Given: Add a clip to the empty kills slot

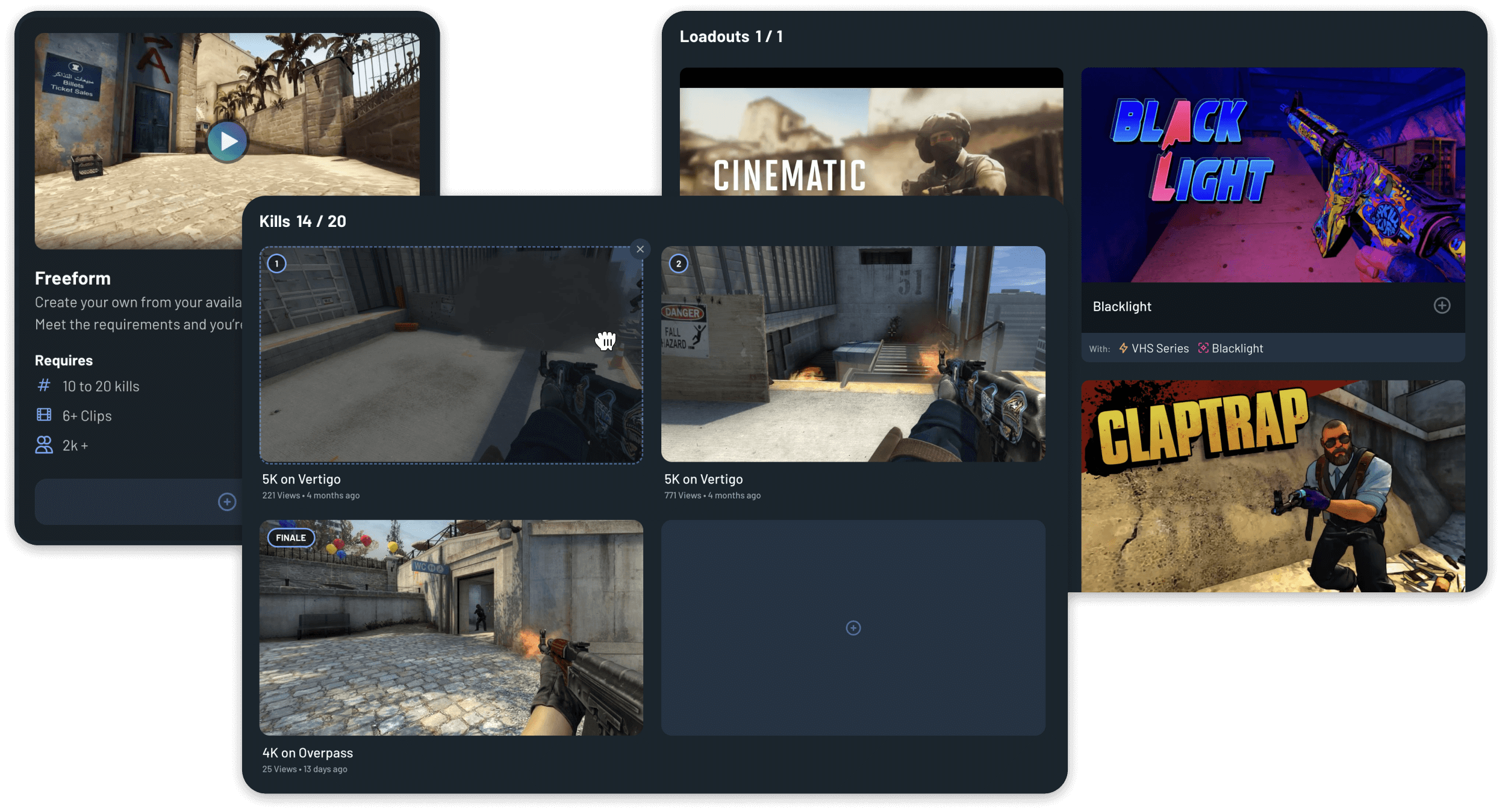Looking at the screenshot, I should pos(853,628).
